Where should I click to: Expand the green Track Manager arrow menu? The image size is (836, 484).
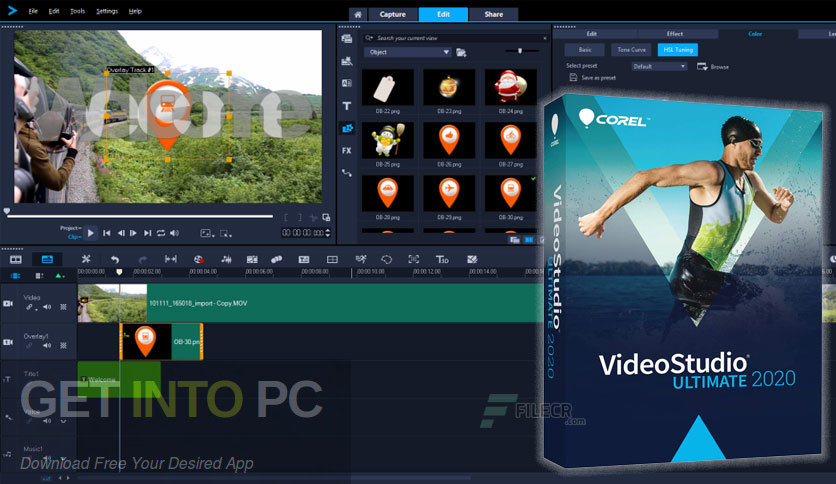pos(60,276)
